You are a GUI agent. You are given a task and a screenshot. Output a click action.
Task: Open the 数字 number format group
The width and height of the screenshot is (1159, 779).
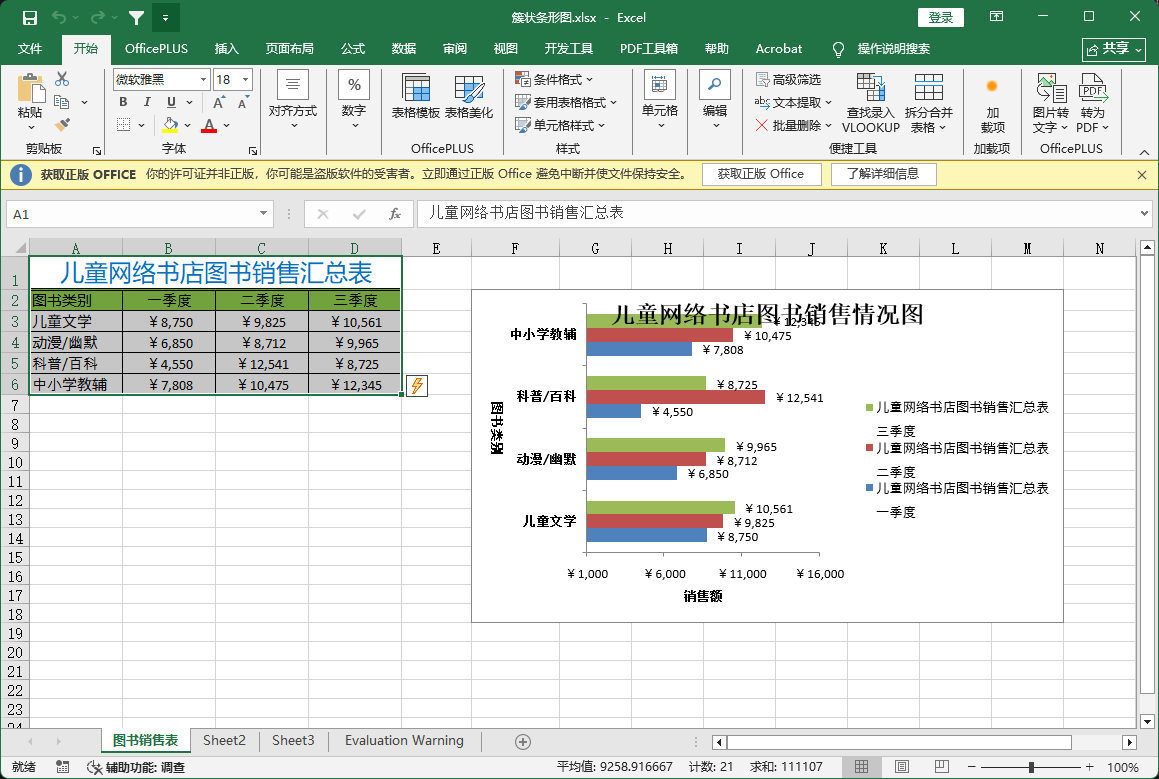(354, 100)
